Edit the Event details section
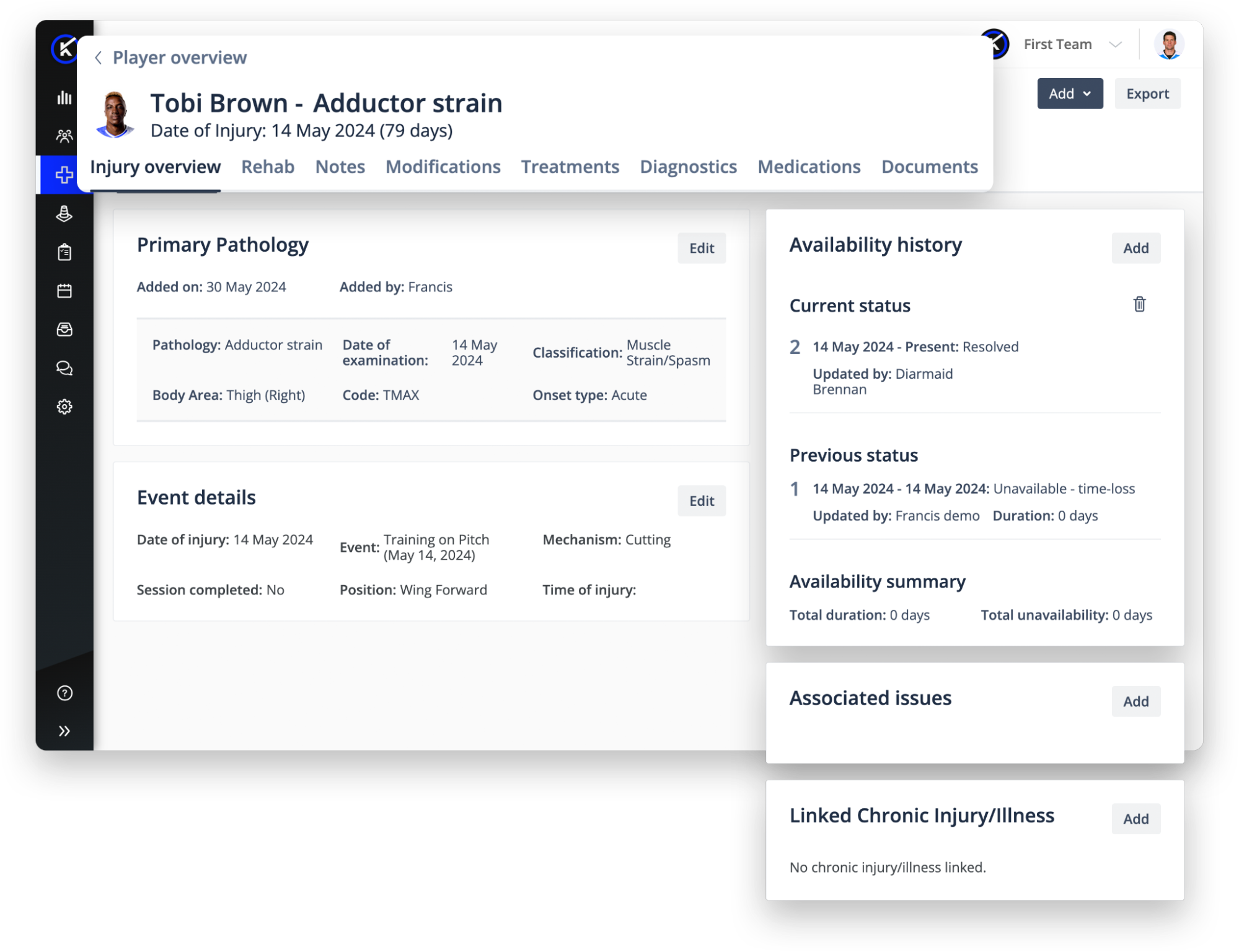This screenshot has width=1239, height=952. pos(702,501)
